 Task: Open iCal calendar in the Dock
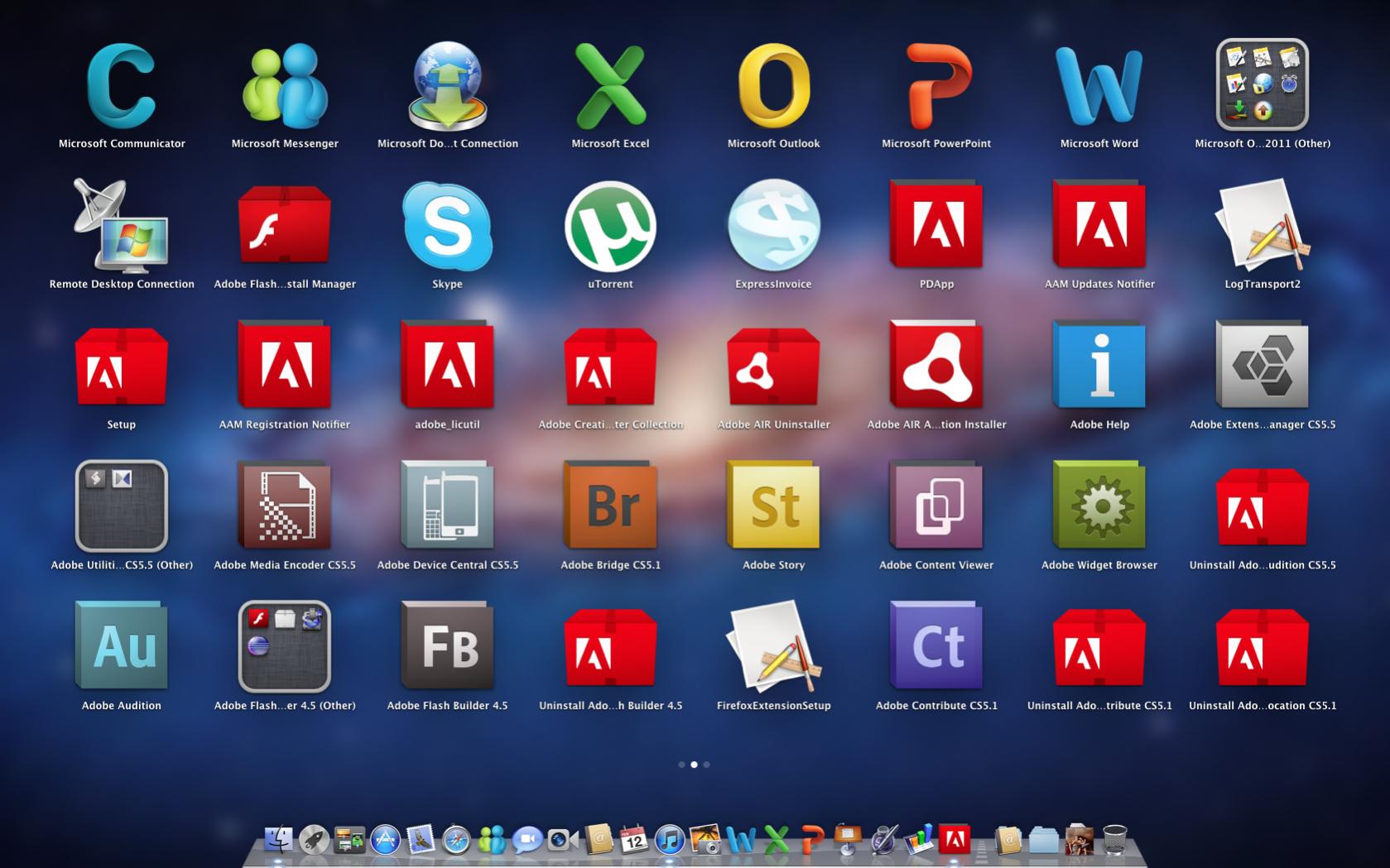pos(633,840)
